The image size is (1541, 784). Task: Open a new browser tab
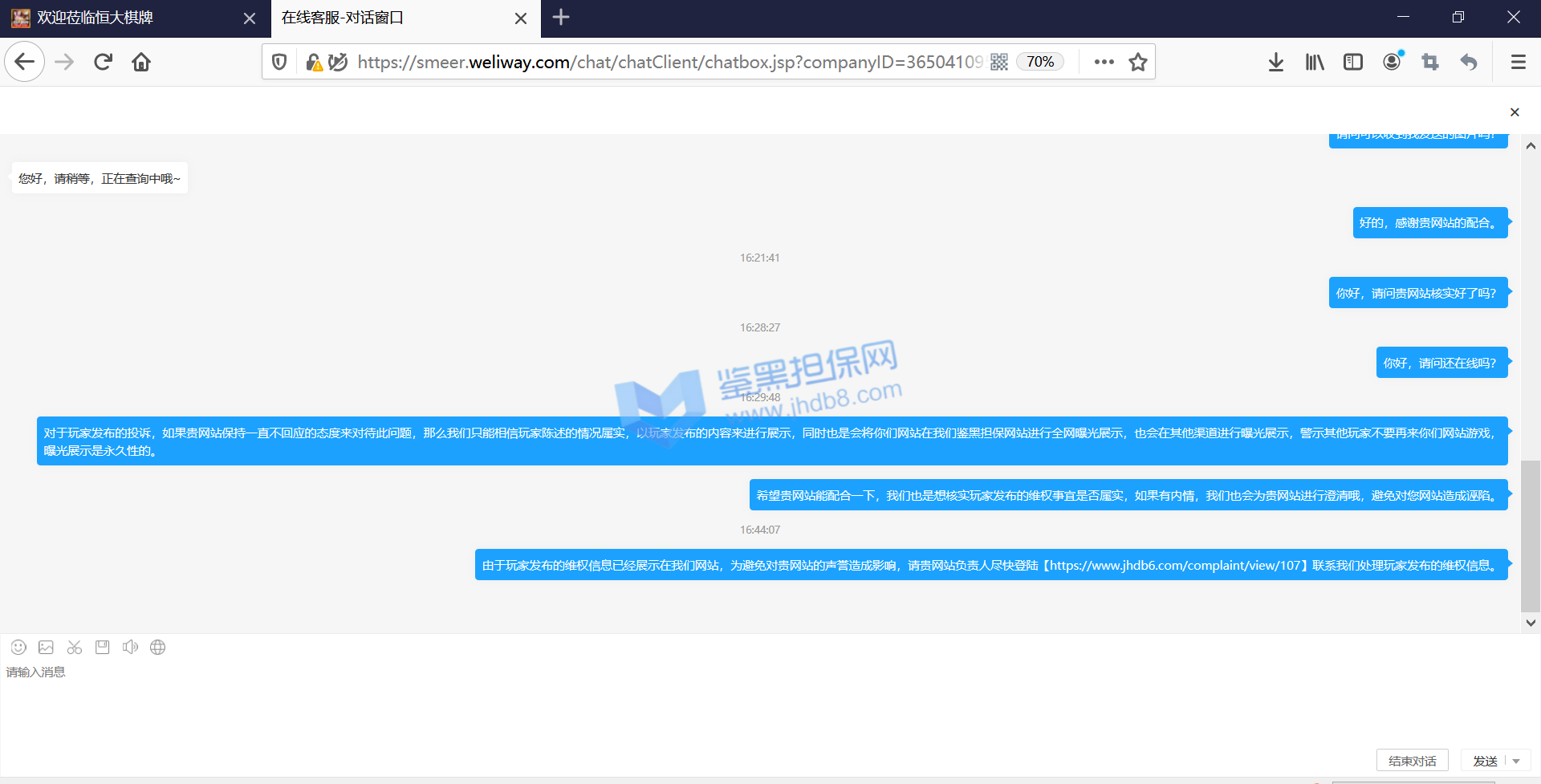point(561,18)
